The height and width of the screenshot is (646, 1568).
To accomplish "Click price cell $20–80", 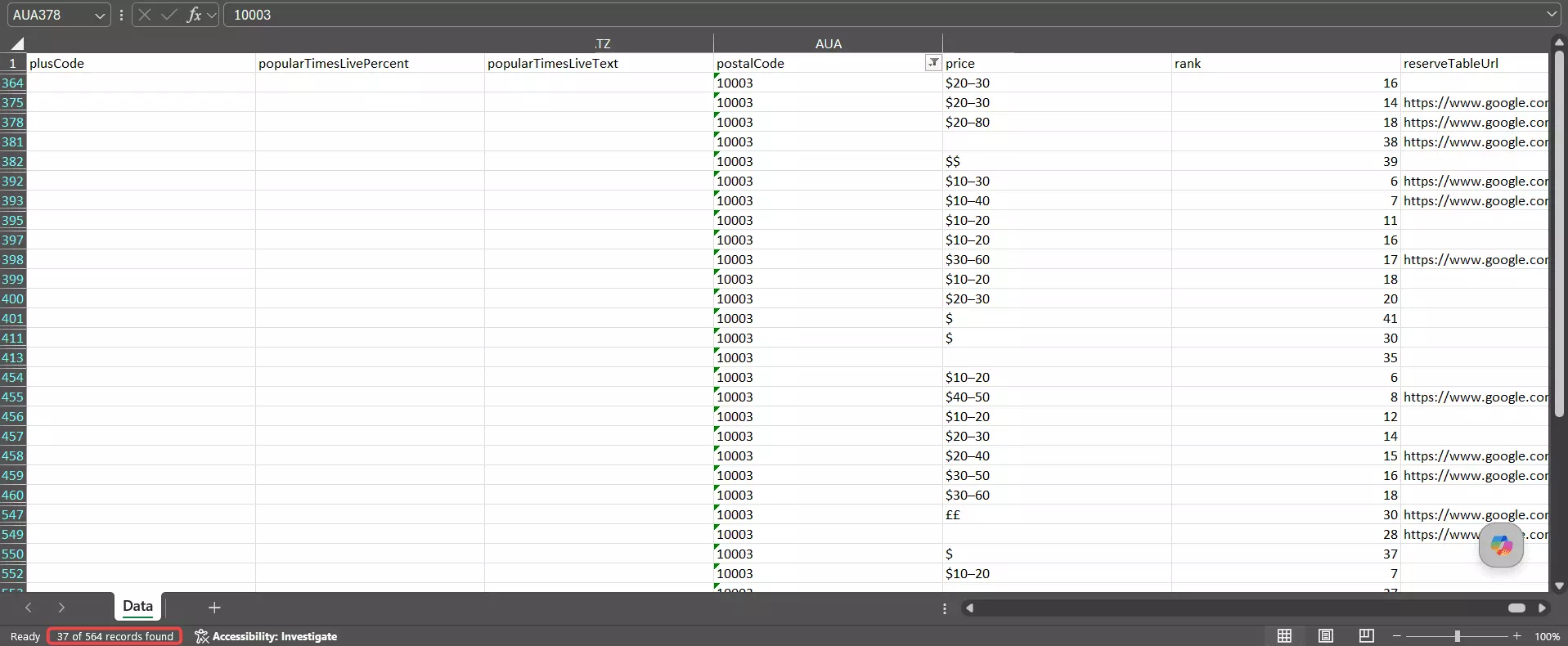I will [1057, 122].
